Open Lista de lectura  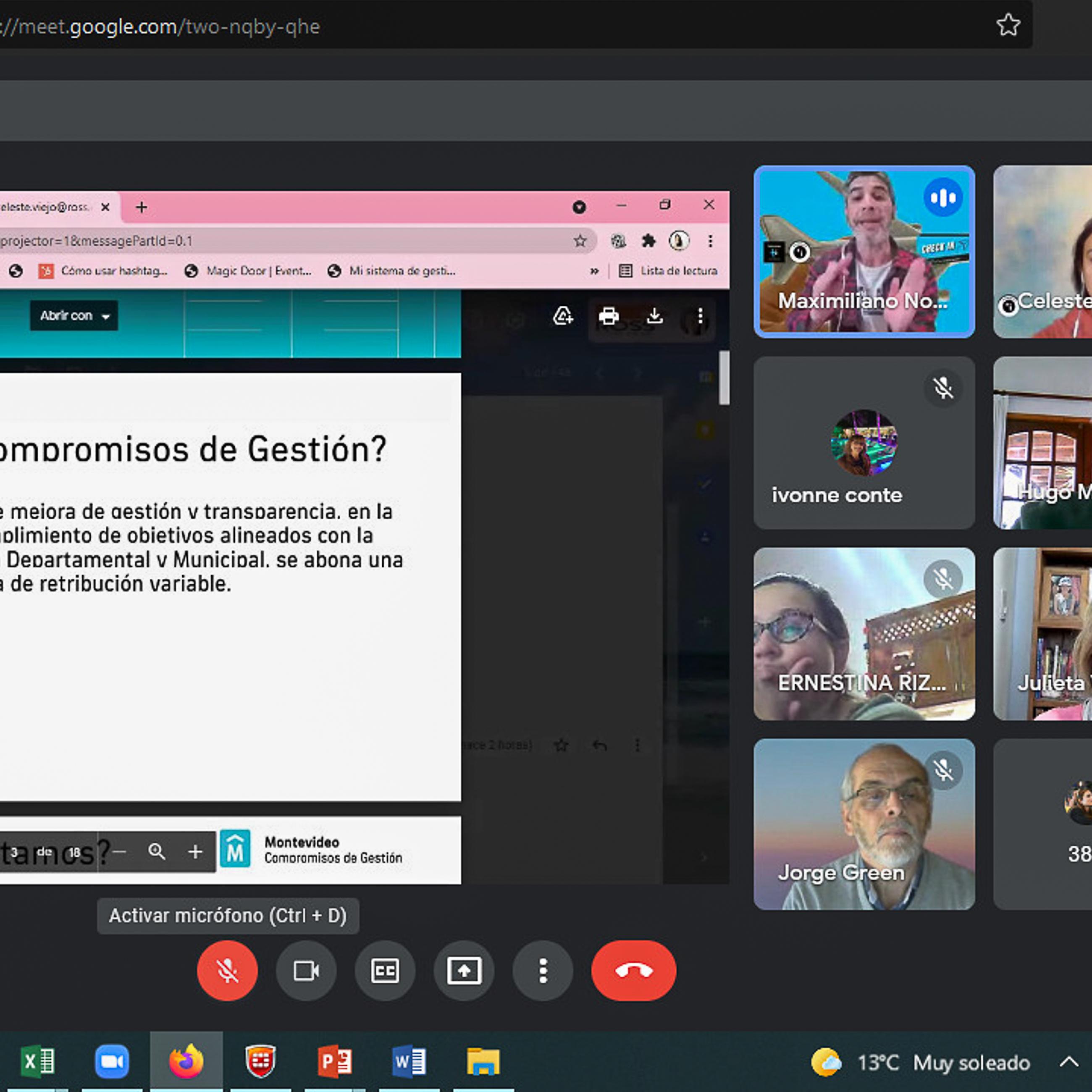668,271
